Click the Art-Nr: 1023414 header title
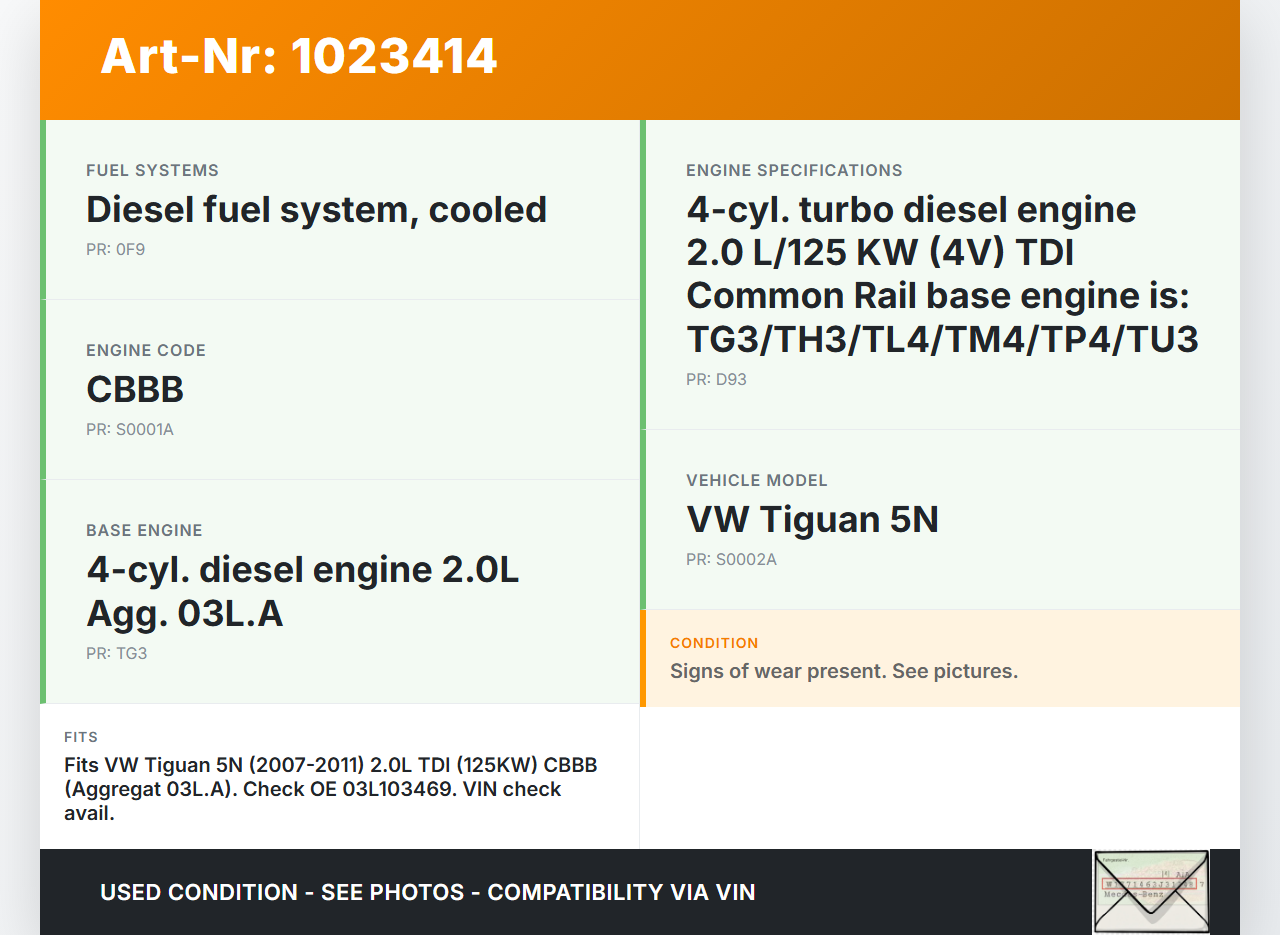 [x=298, y=56]
